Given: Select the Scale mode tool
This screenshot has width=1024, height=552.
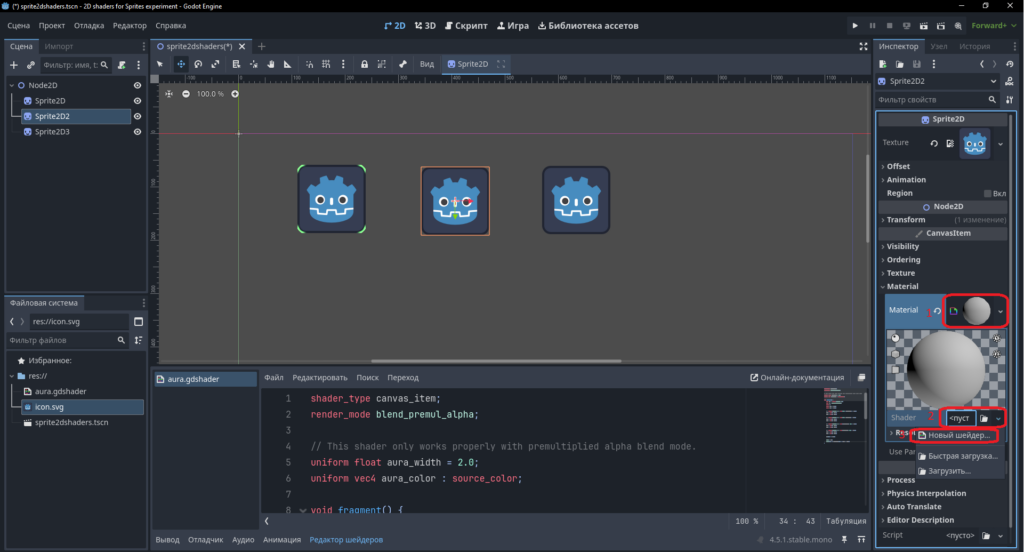Looking at the screenshot, I should click(x=215, y=64).
